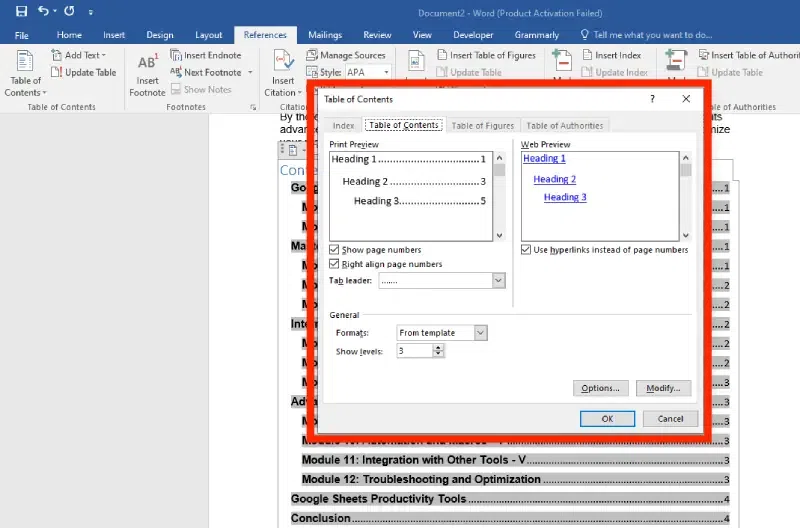Viewport: 800px width, 528px height.
Task: Click the dialog Help question mark
Action: 652,99
